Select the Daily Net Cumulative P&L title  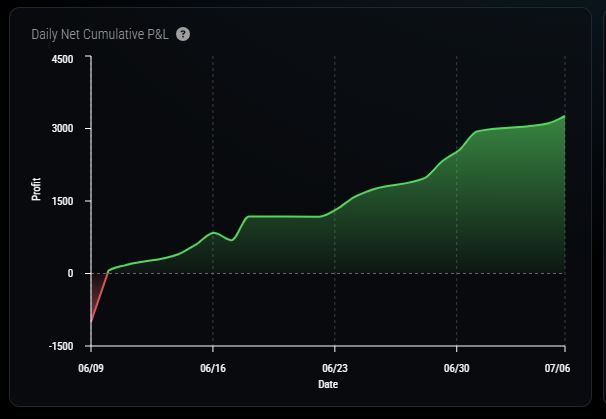(100, 34)
